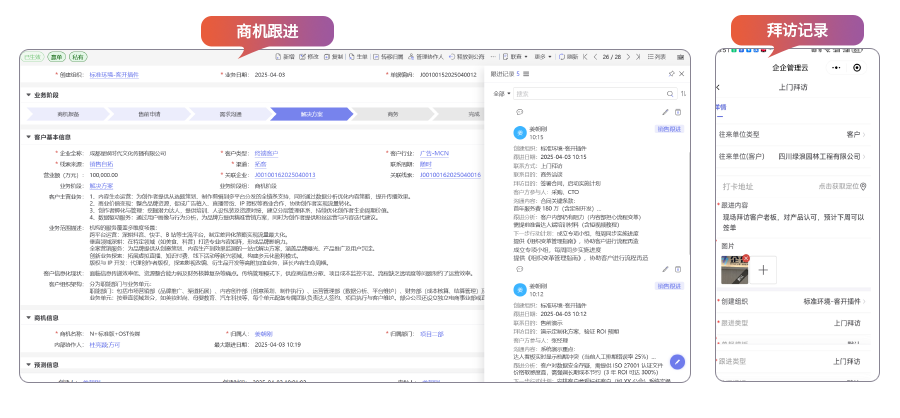Screen dimensions: 900x418
Task: Open the 全部 filter dropdown in follow-up panel
Action: click(x=500, y=94)
